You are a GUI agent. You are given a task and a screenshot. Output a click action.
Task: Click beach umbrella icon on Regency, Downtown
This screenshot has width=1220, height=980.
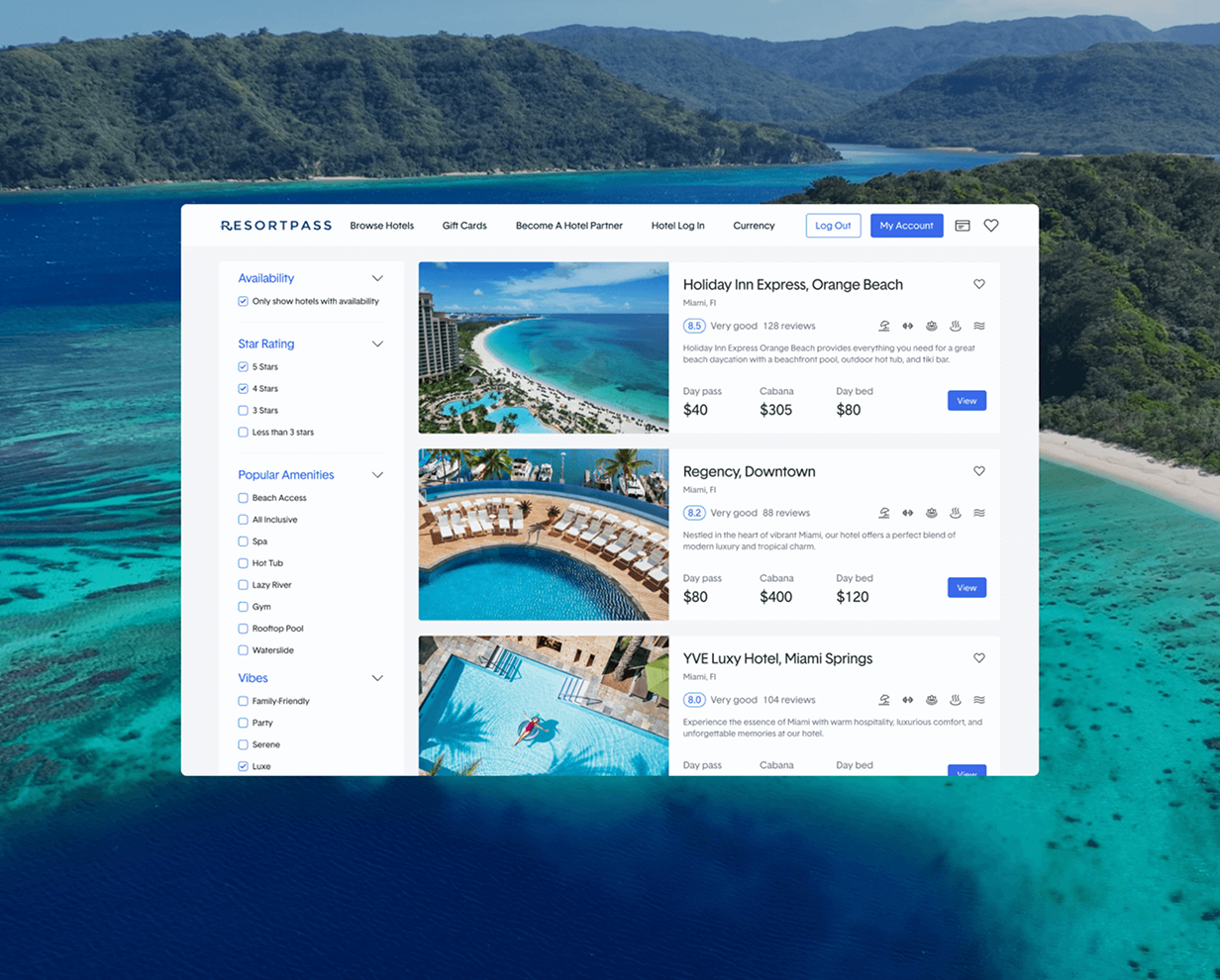pos(884,513)
